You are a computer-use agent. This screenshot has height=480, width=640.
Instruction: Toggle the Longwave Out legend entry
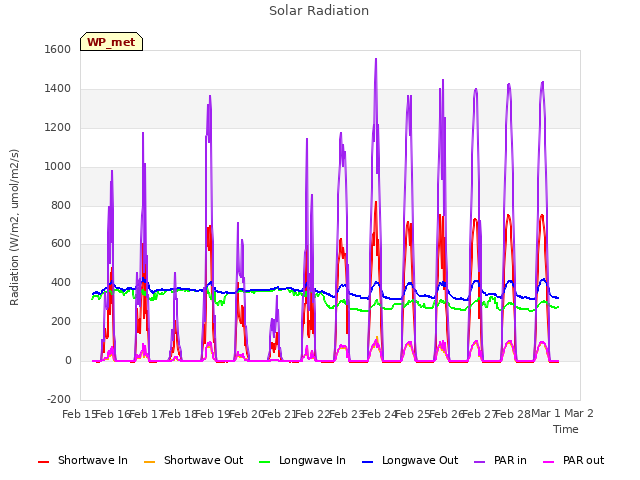coord(410,460)
